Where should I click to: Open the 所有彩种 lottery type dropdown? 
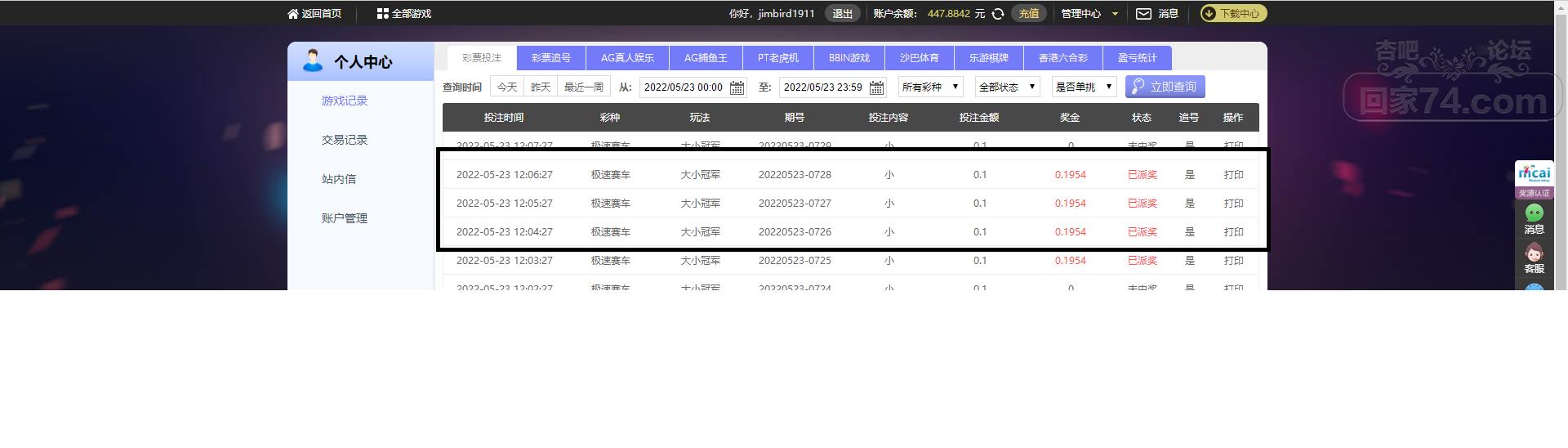(931, 87)
